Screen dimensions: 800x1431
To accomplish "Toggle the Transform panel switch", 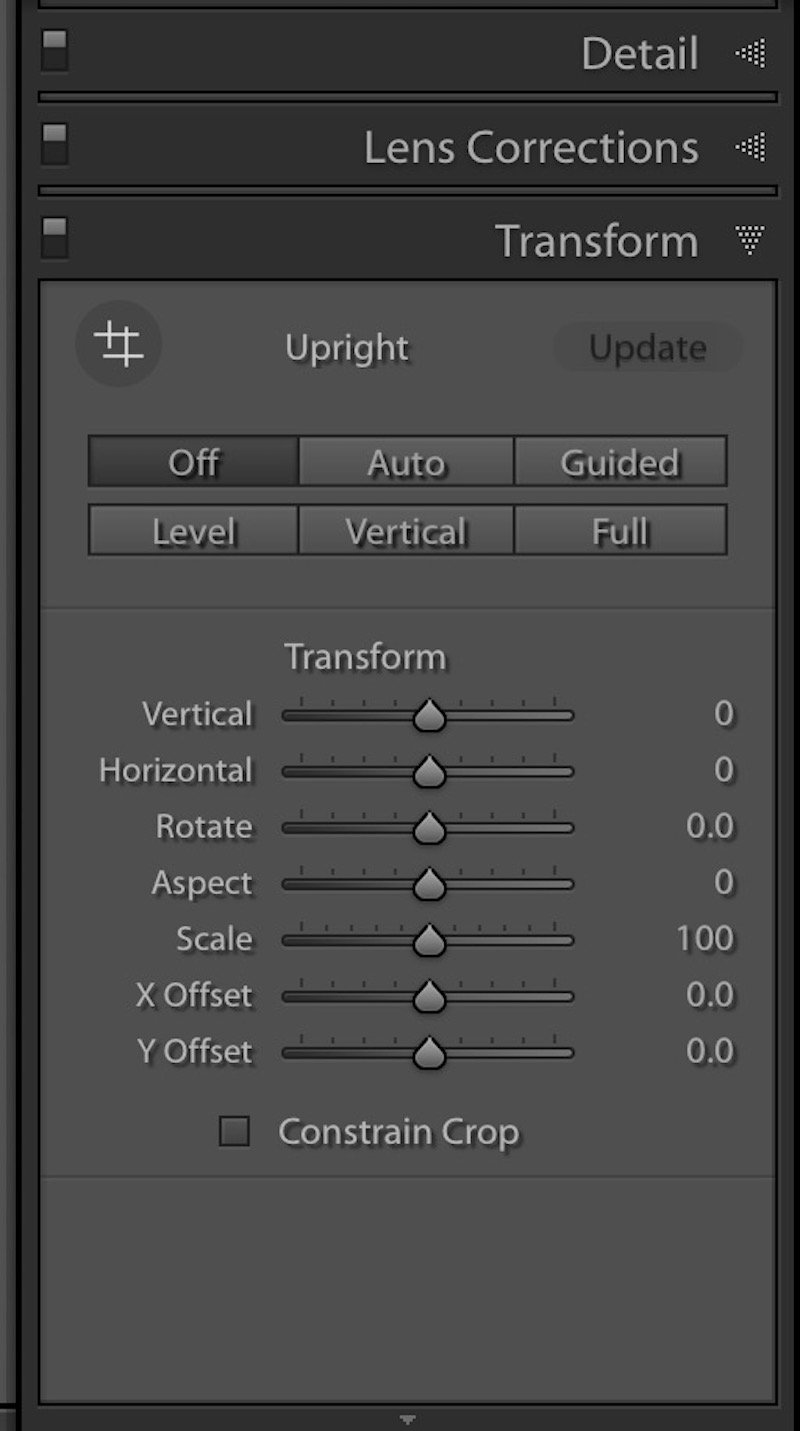I will 55,239.
